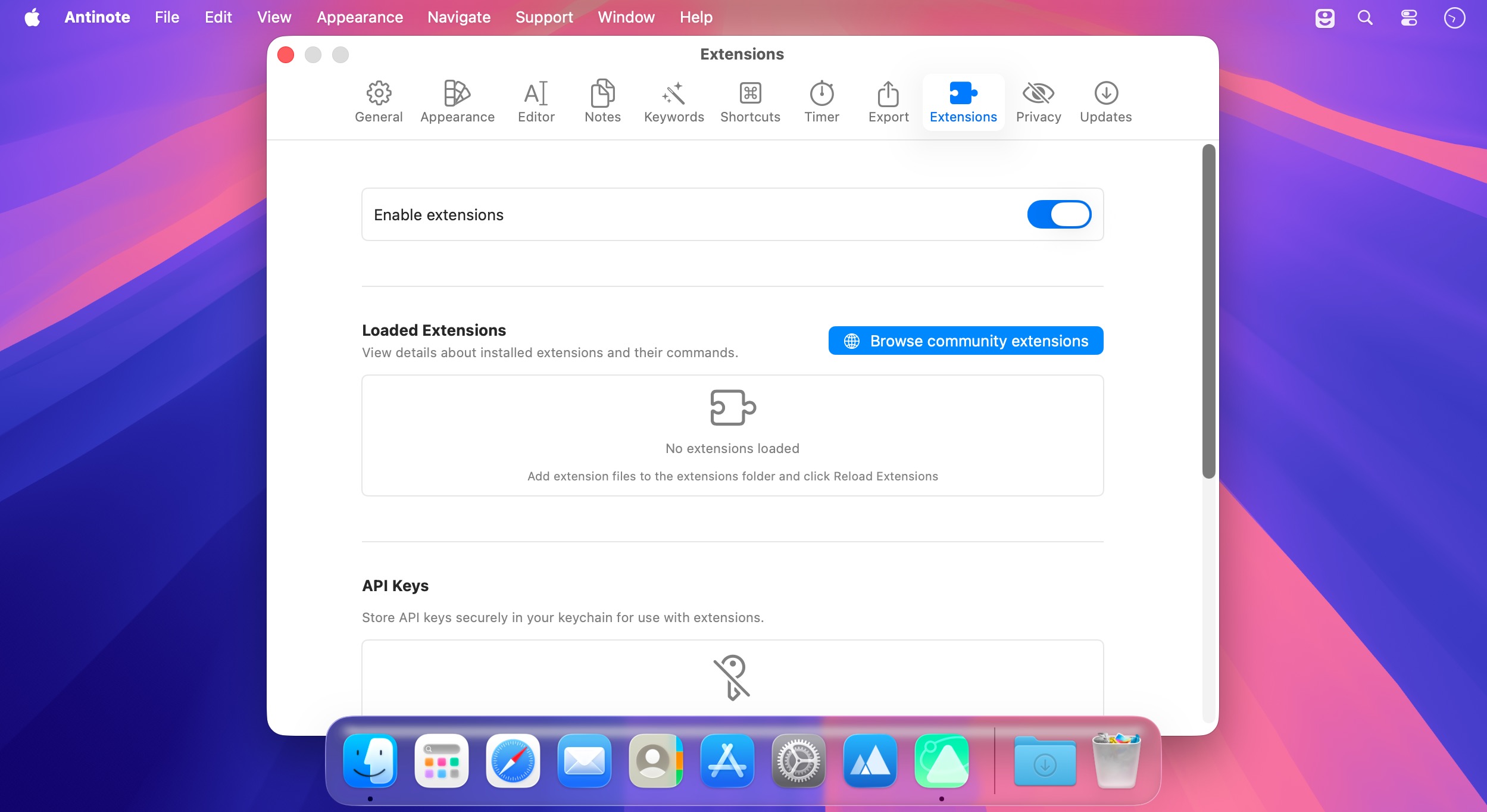Click the 'Enable extensions' label
This screenshot has height=812, width=1487.
click(439, 215)
